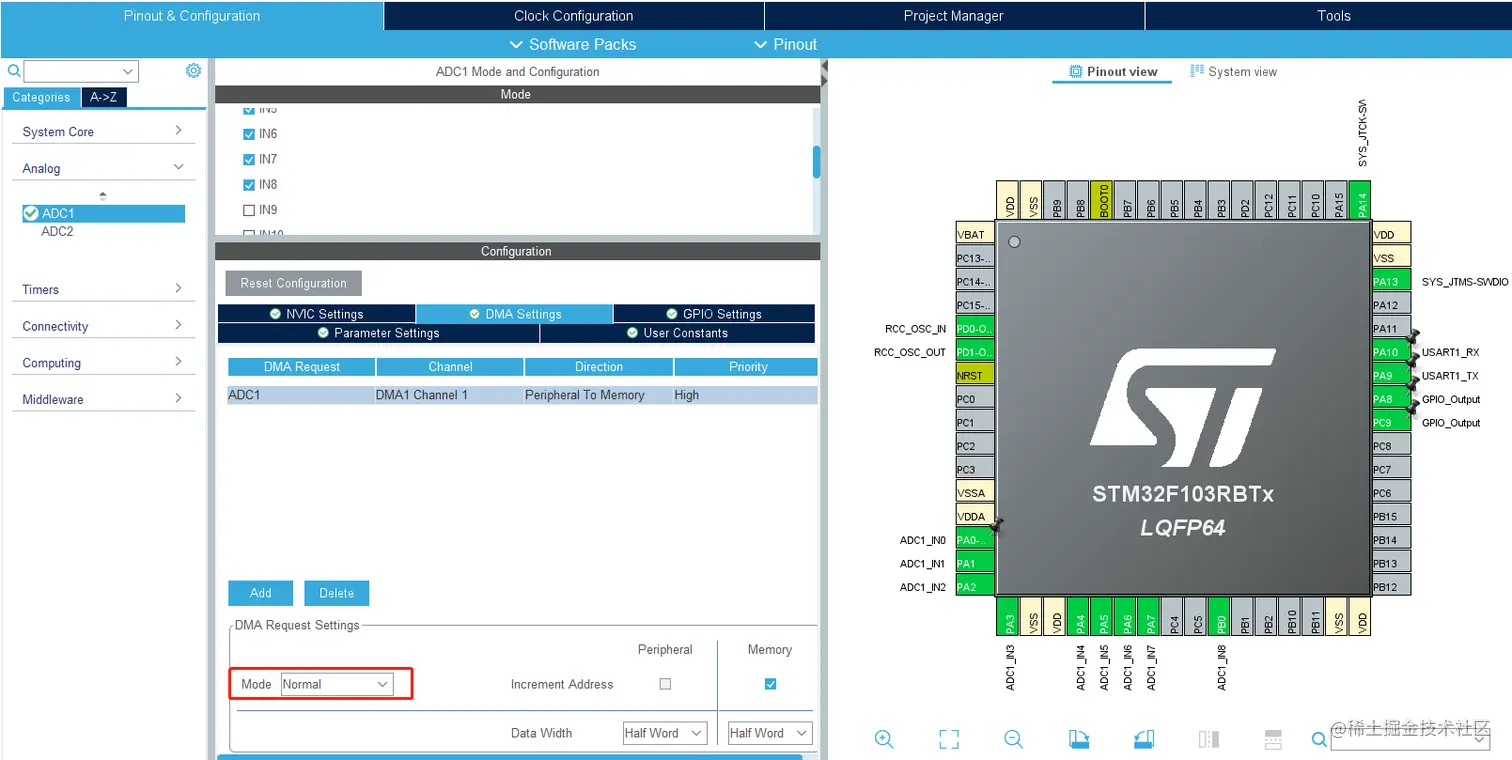Expand the Timers category

tap(102, 289)
